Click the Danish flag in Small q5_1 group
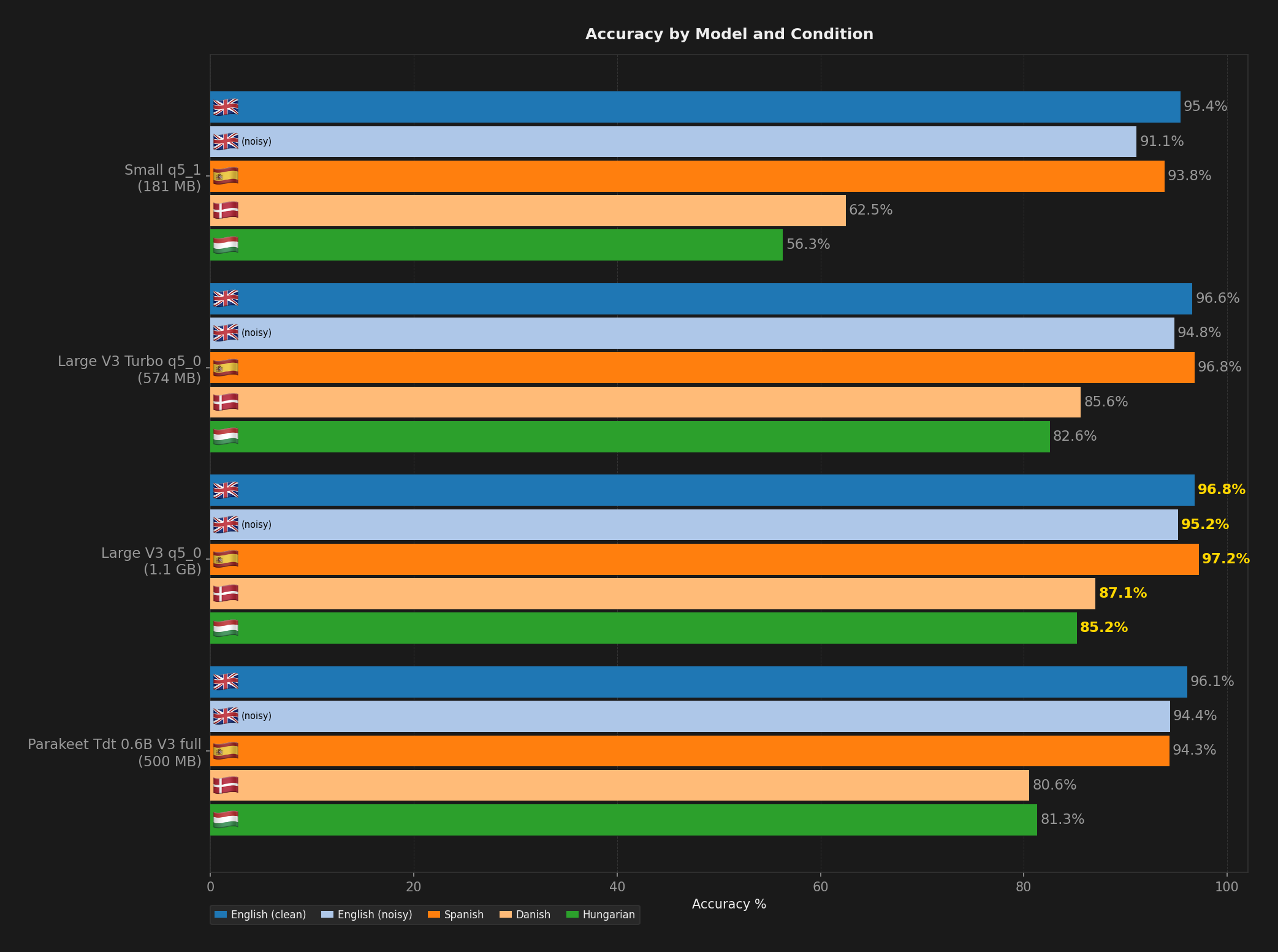The image size is (1278, 952). pos(226,210)
